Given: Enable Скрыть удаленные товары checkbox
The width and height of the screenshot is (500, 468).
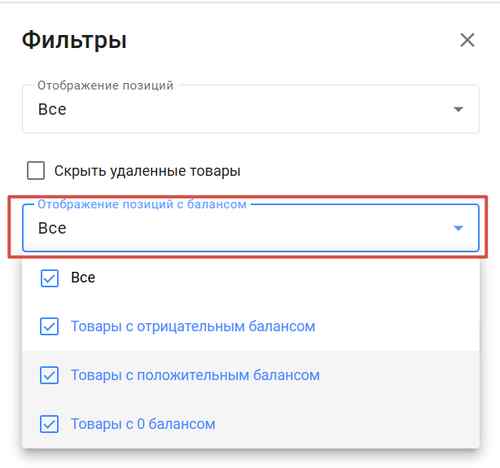Looking at the screenshot, I should pyautogui.click(x=36, y=171).
